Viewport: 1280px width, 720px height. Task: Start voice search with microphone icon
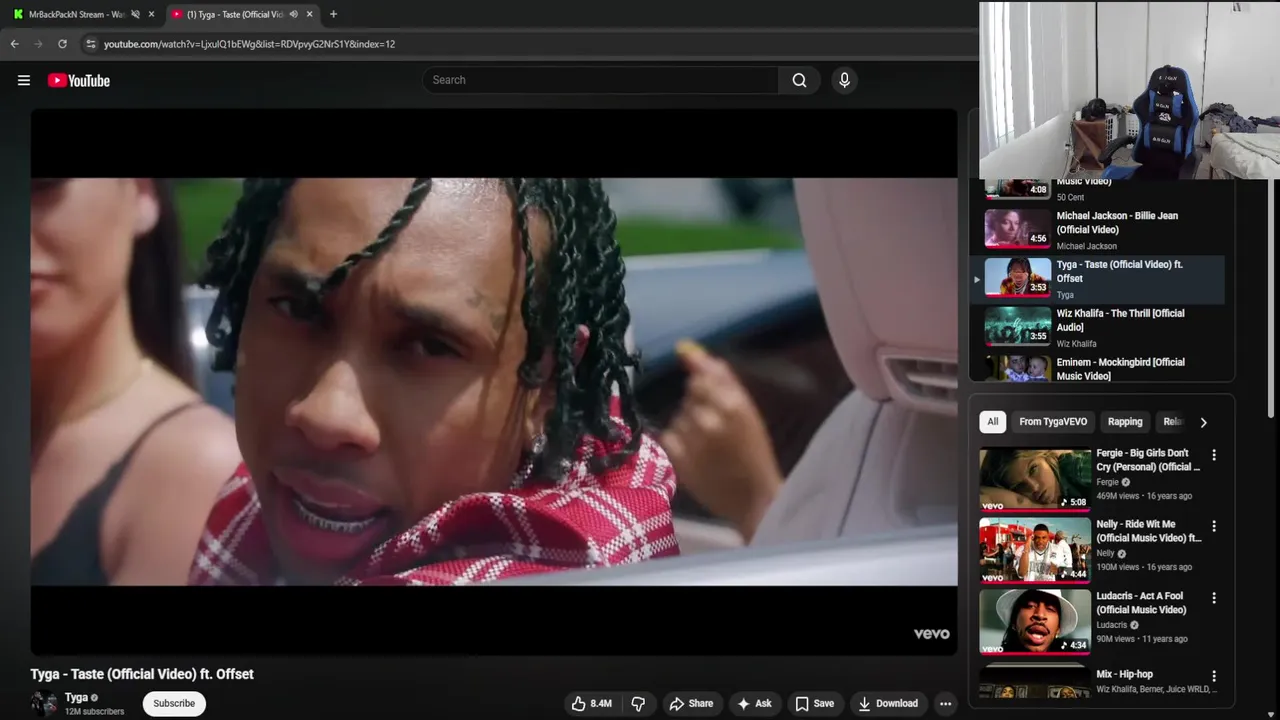click(x=844, y=80)
